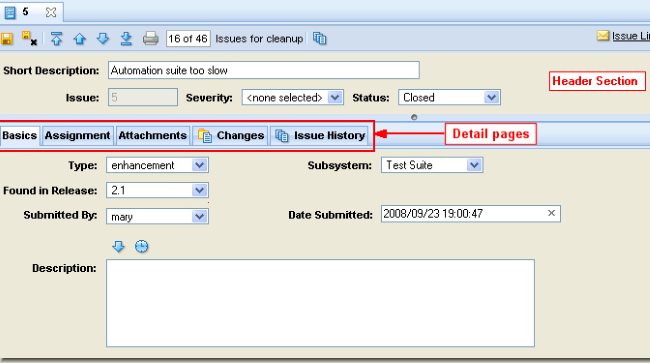Jump to first issue arrow icon
This screenshot has width=650, height=363.
click(56, 39)
